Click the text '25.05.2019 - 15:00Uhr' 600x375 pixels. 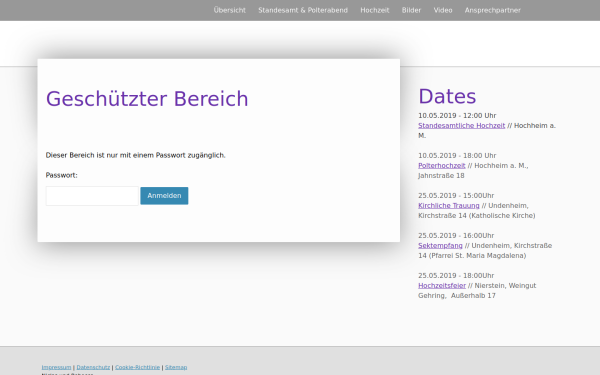click(x=456, y=196)
